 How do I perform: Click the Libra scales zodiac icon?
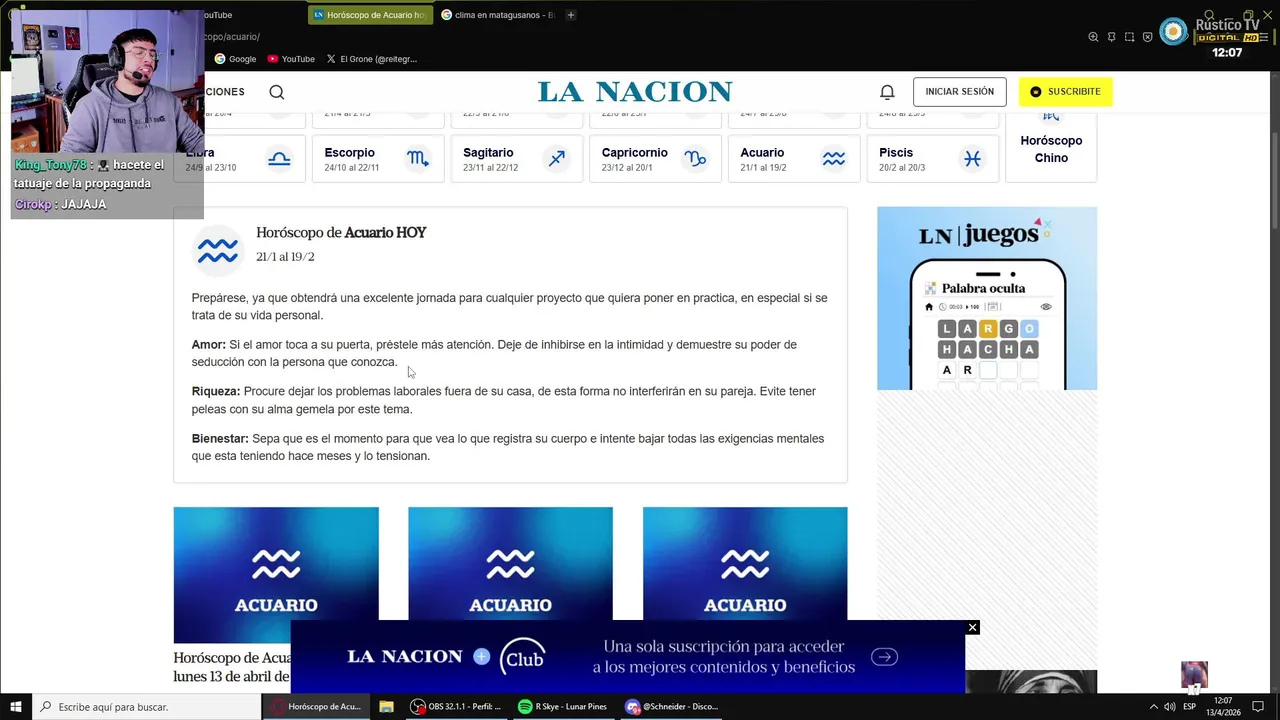pos(280,159)
